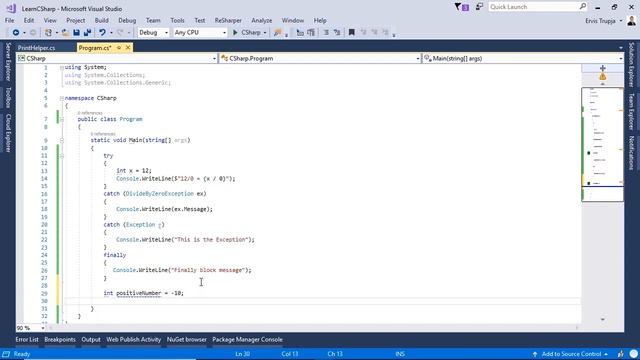Toggle the pin on the Program.cs tab
640x360 pixels.
(x=119, y=48)
